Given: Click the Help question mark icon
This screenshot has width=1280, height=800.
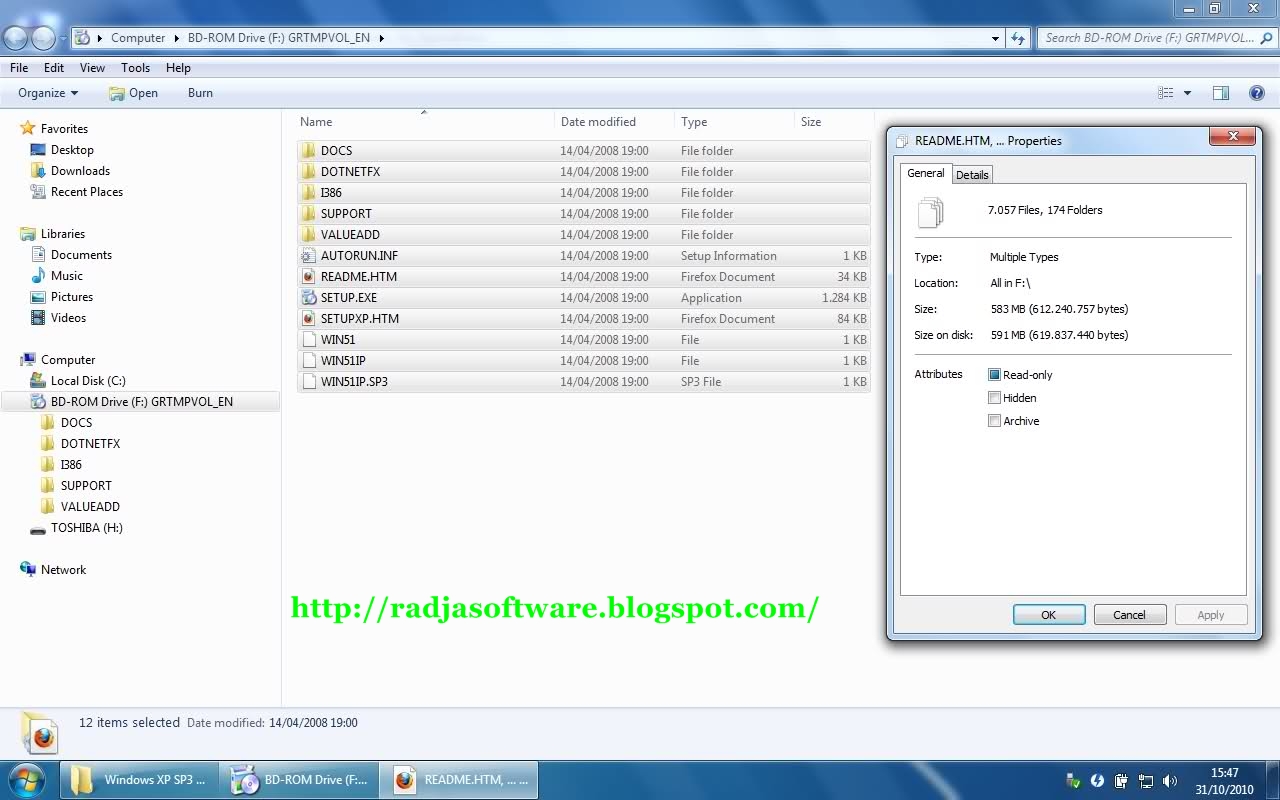Looking at the screenshot, I should point(1257,93).
